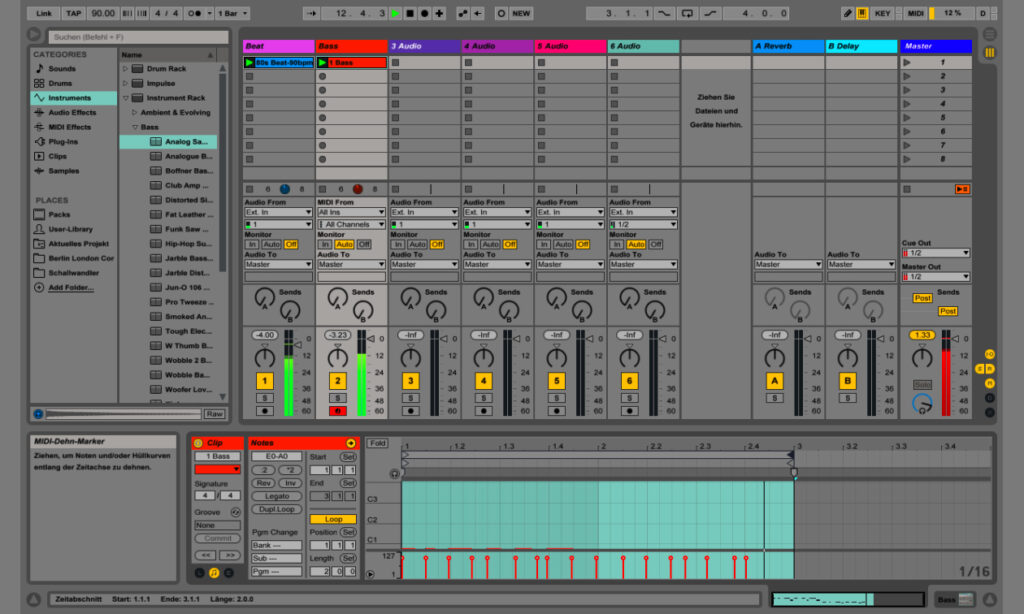1024x614 pixels.
Task: Expand Ambient & Evolving folder
Action: click(135, 112)
